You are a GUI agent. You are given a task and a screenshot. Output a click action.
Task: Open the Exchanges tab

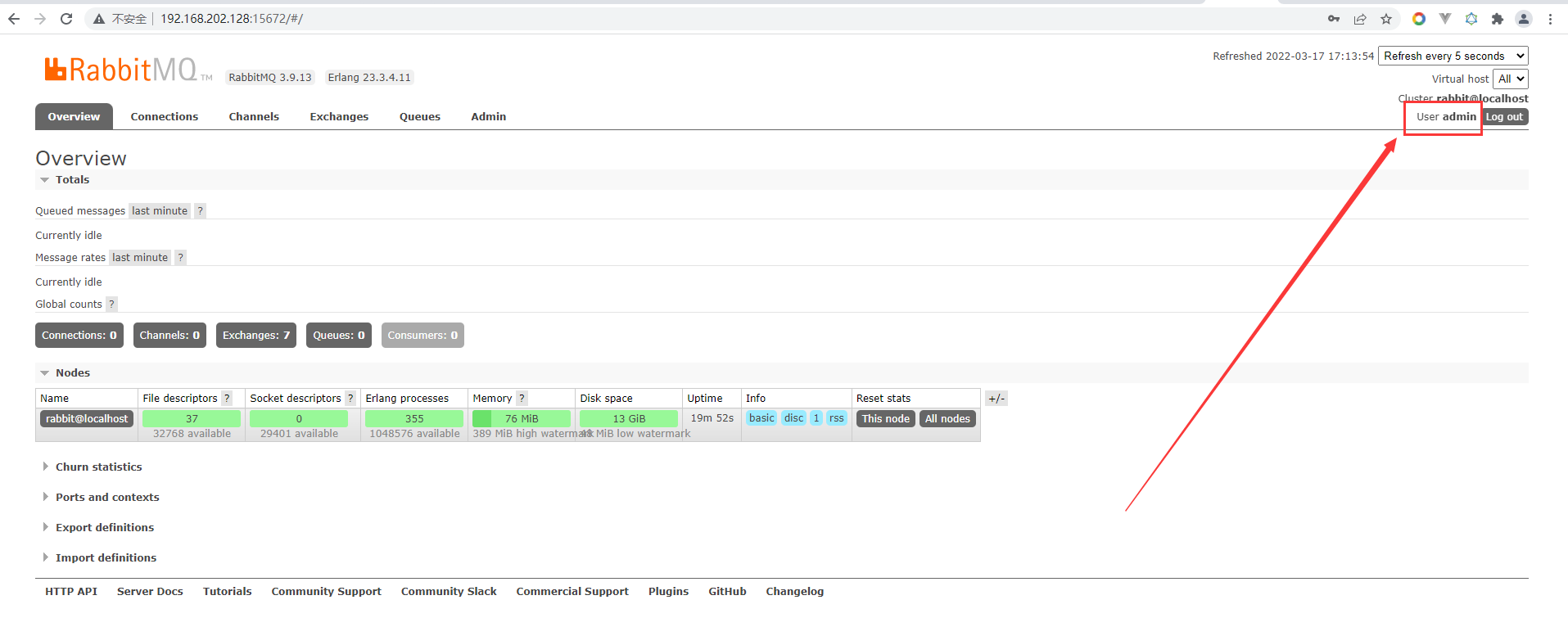coord(339,117)
